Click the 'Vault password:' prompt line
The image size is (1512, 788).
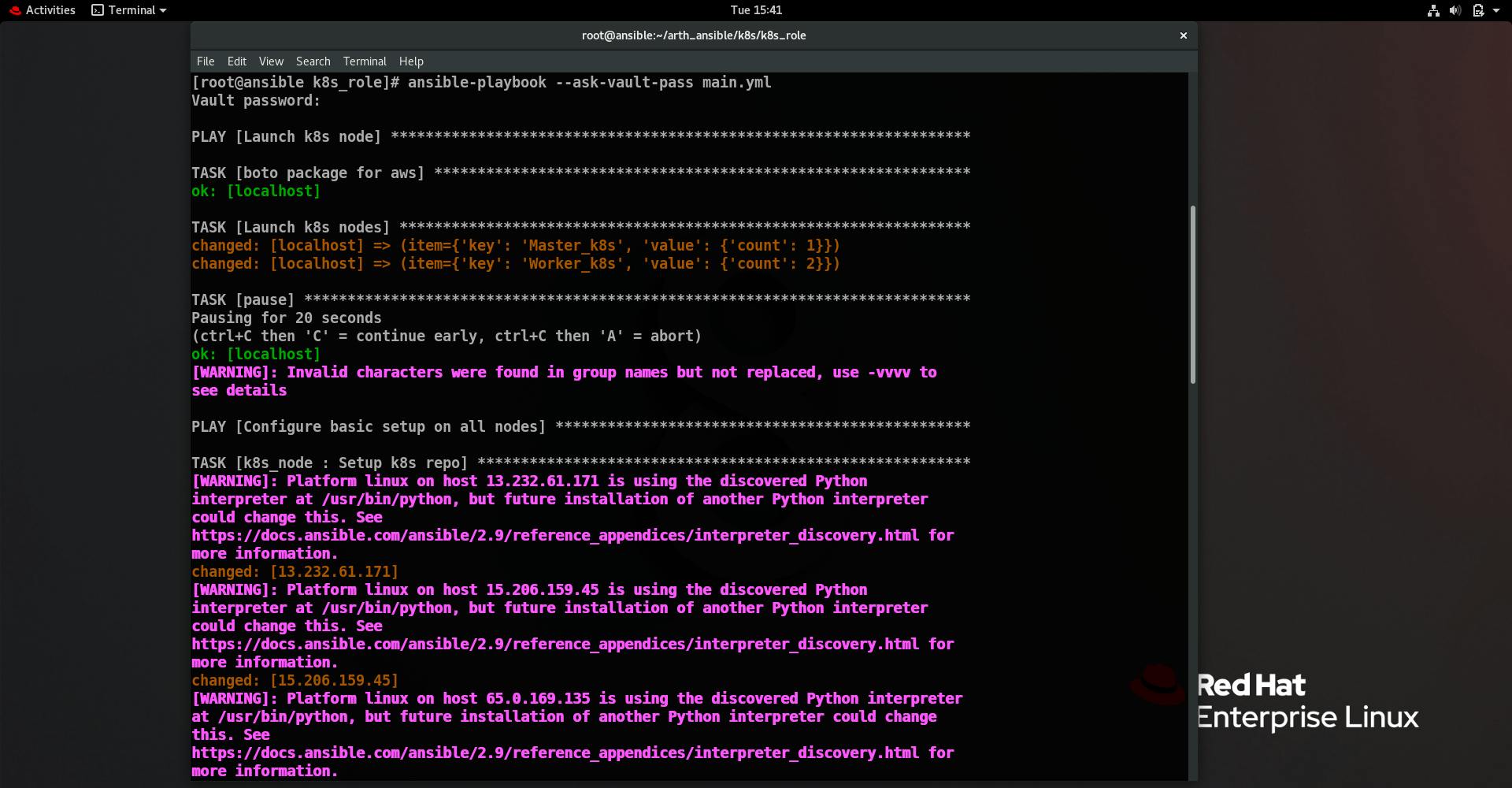point(256,101)
